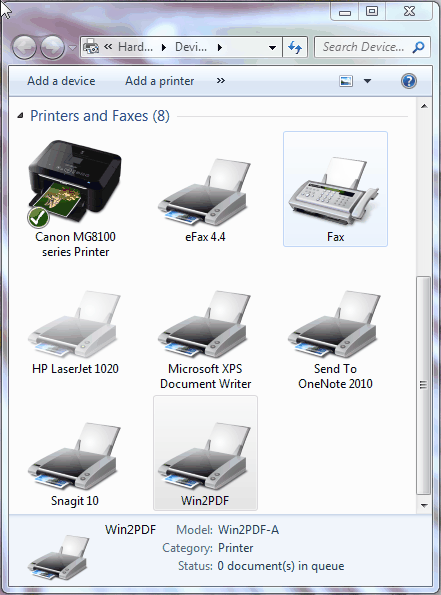Show more toolbar commands chevron

[220, 80]
